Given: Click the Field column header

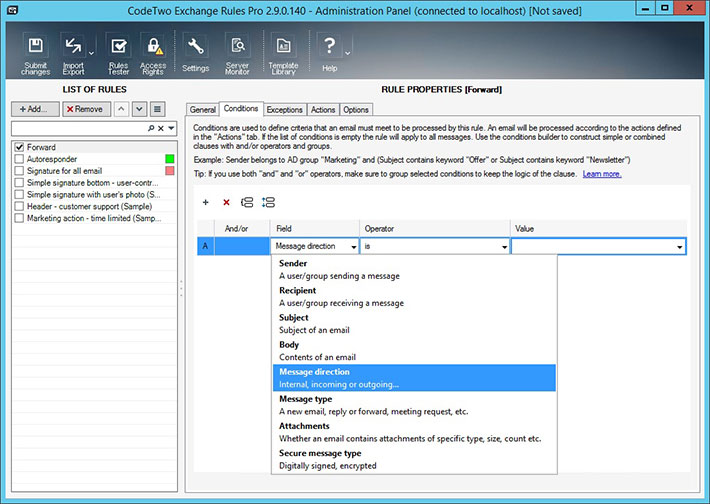Looking at the screenshot, I should point(315,229).
